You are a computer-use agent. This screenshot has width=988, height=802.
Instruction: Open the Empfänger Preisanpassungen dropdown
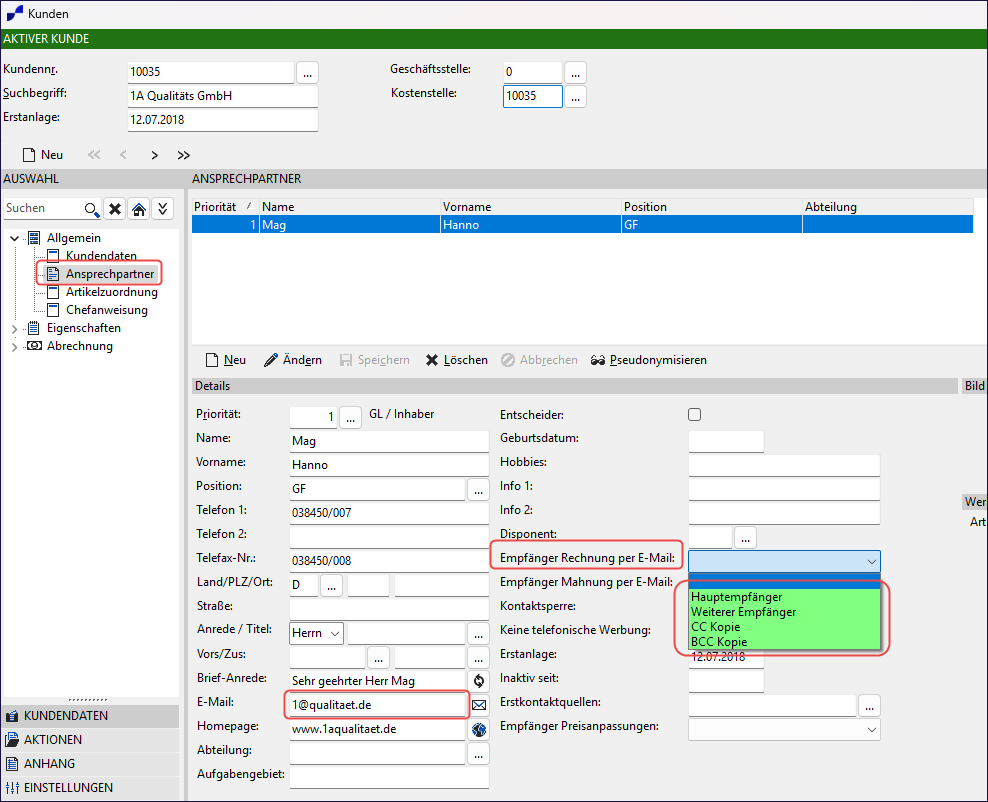click(784, 730)
